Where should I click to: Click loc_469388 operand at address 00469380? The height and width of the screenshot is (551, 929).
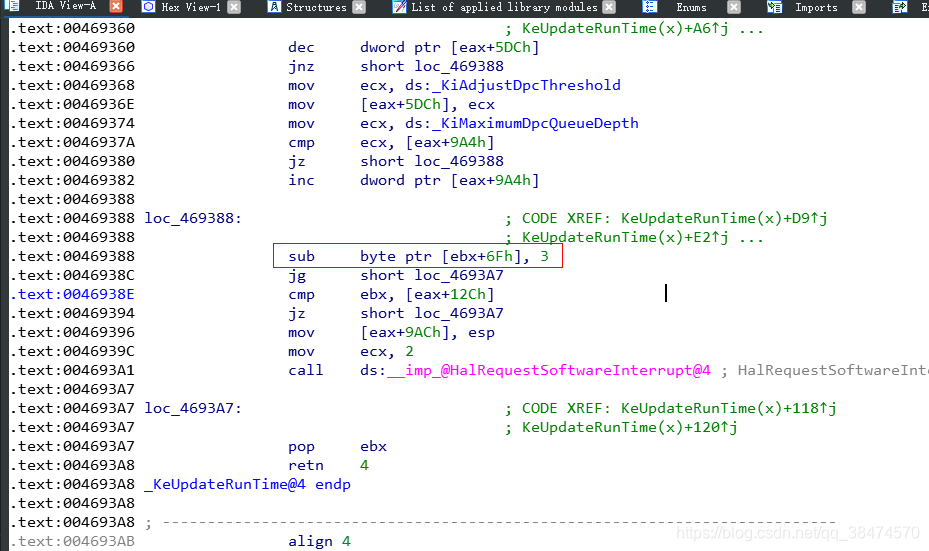459,161
